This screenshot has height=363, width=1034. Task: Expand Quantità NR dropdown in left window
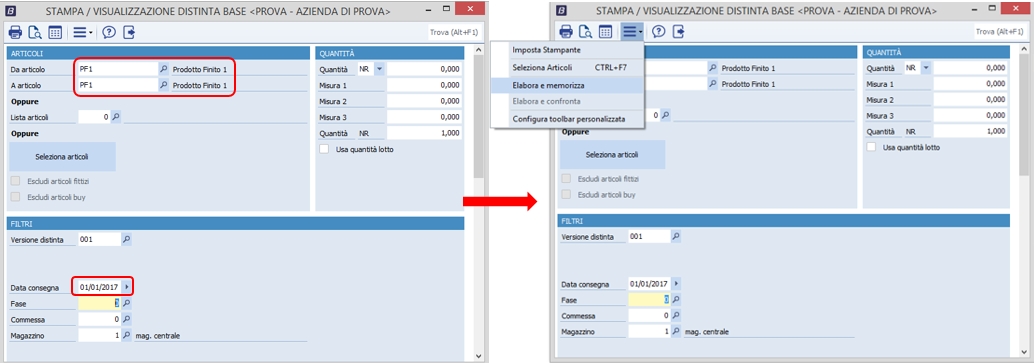pyautogui.click(x=379, y=69)
